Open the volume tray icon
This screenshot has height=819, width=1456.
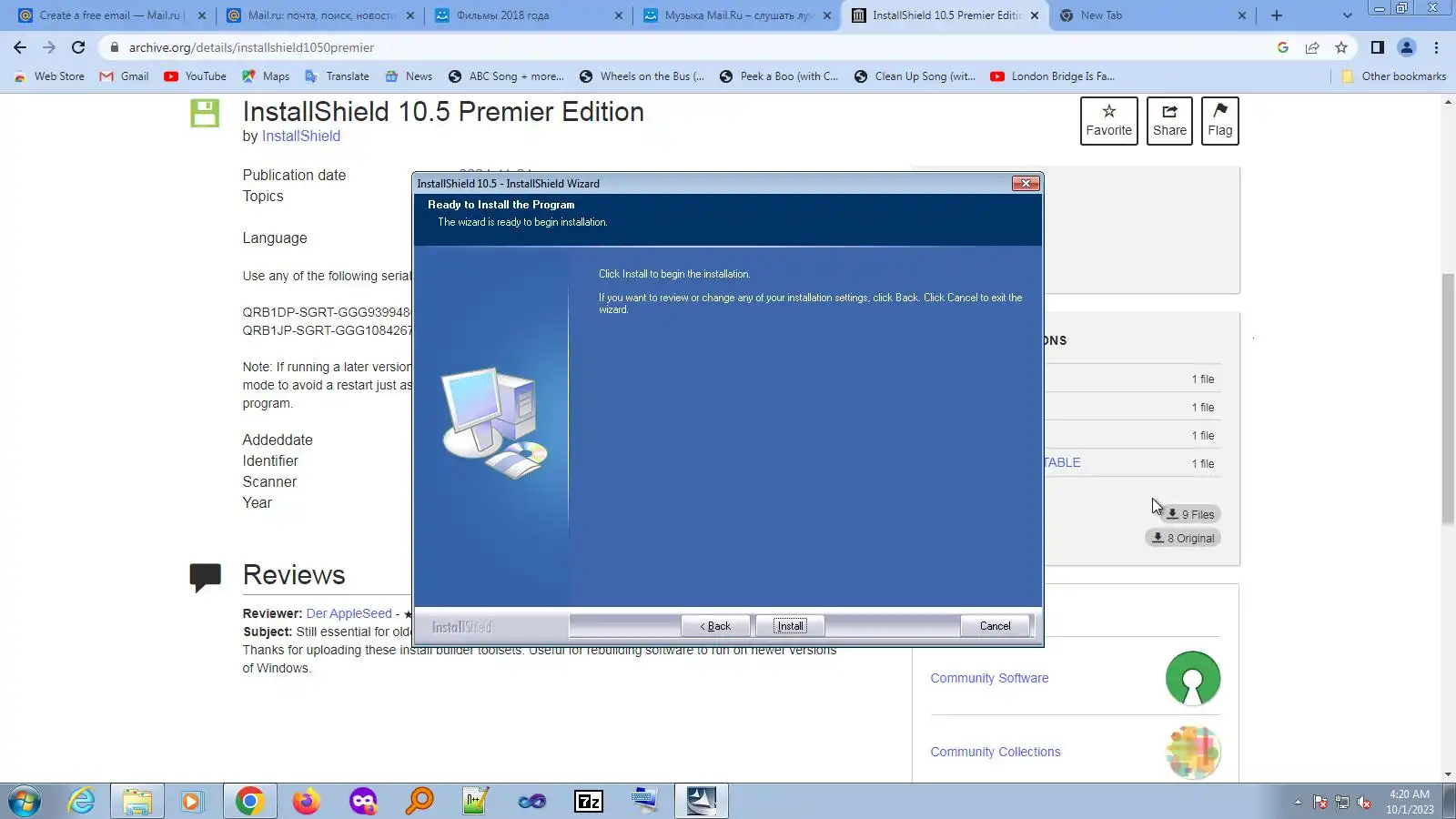point(1364,803)
